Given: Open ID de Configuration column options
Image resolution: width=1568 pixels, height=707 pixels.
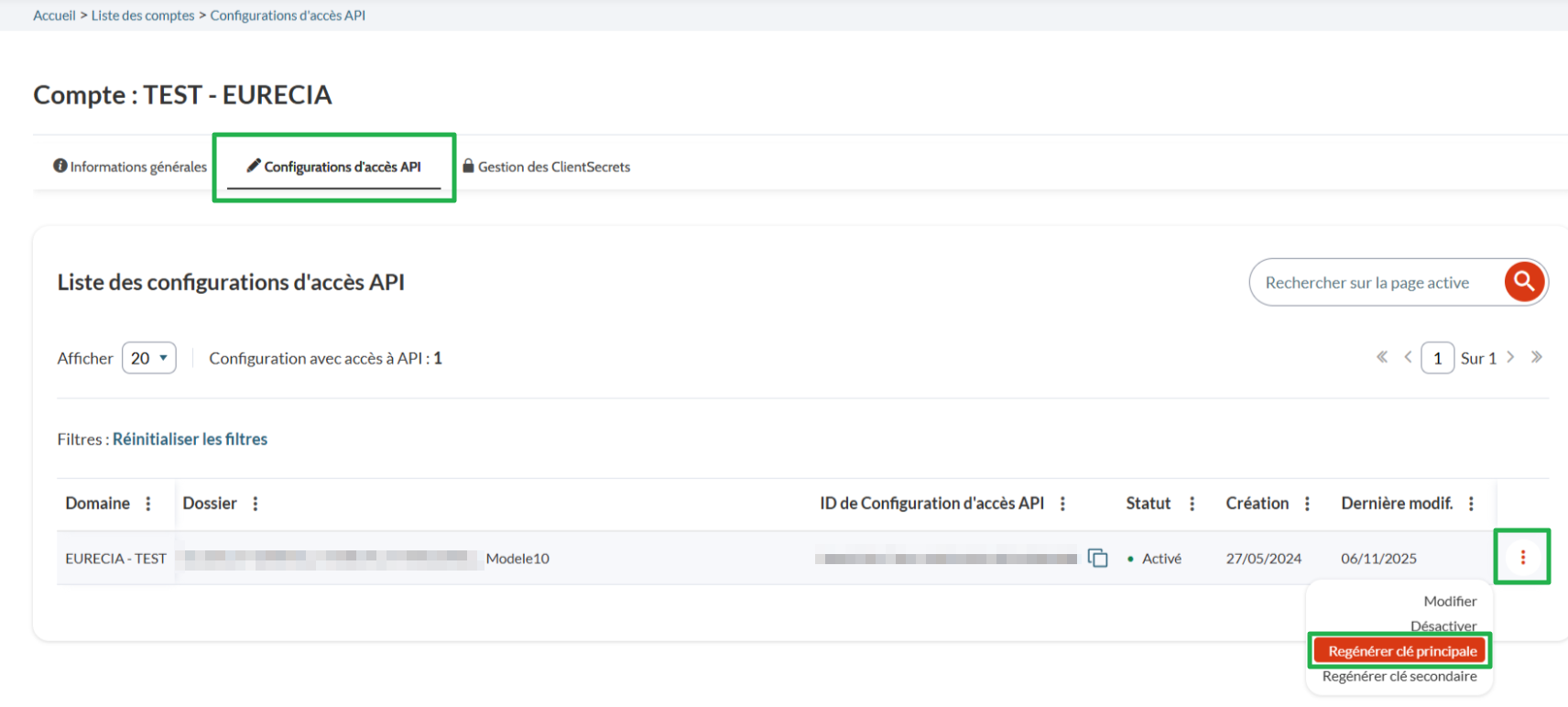Looking at the screenshot, I should 1062,504.
